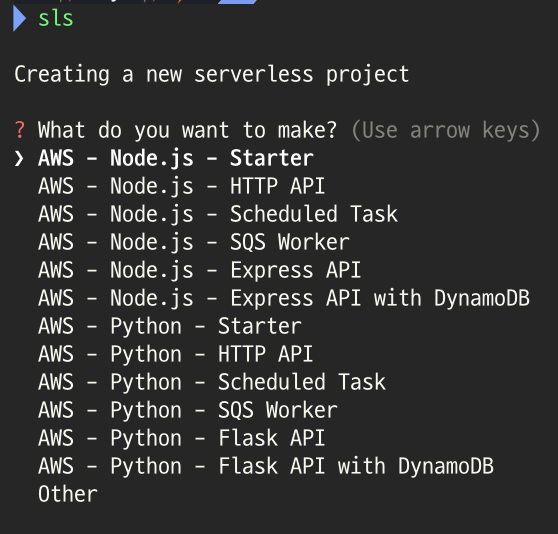Image resolution: width=558 pixels, height=534 pixels.
Task: Pick AWS - Python - SQS Worker
Action: coord(188,411)
